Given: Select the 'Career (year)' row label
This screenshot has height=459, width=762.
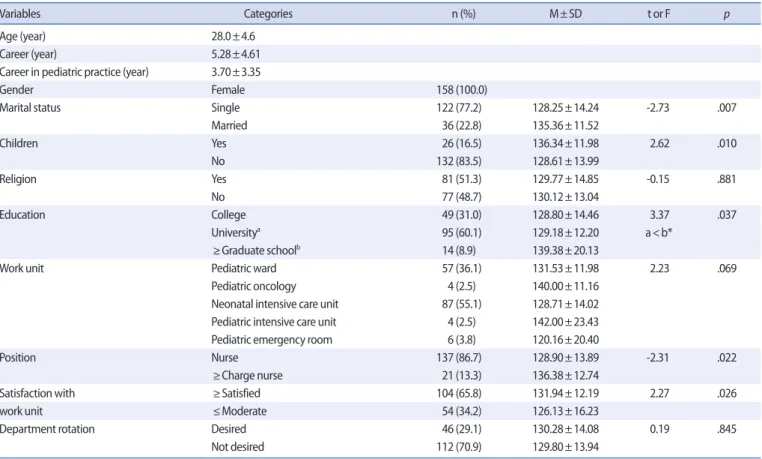Looking at the screenshot, I should pos(28,54).
